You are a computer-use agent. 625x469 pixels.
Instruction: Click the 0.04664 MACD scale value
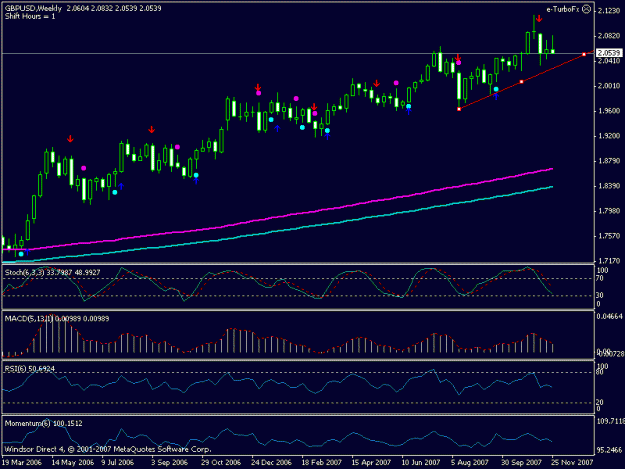(609, 316)
